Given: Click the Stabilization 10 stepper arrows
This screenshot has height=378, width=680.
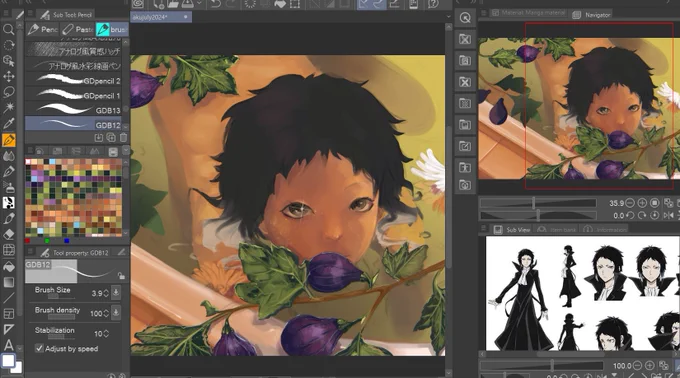Looking at the screenshot, I should (106, 333).
